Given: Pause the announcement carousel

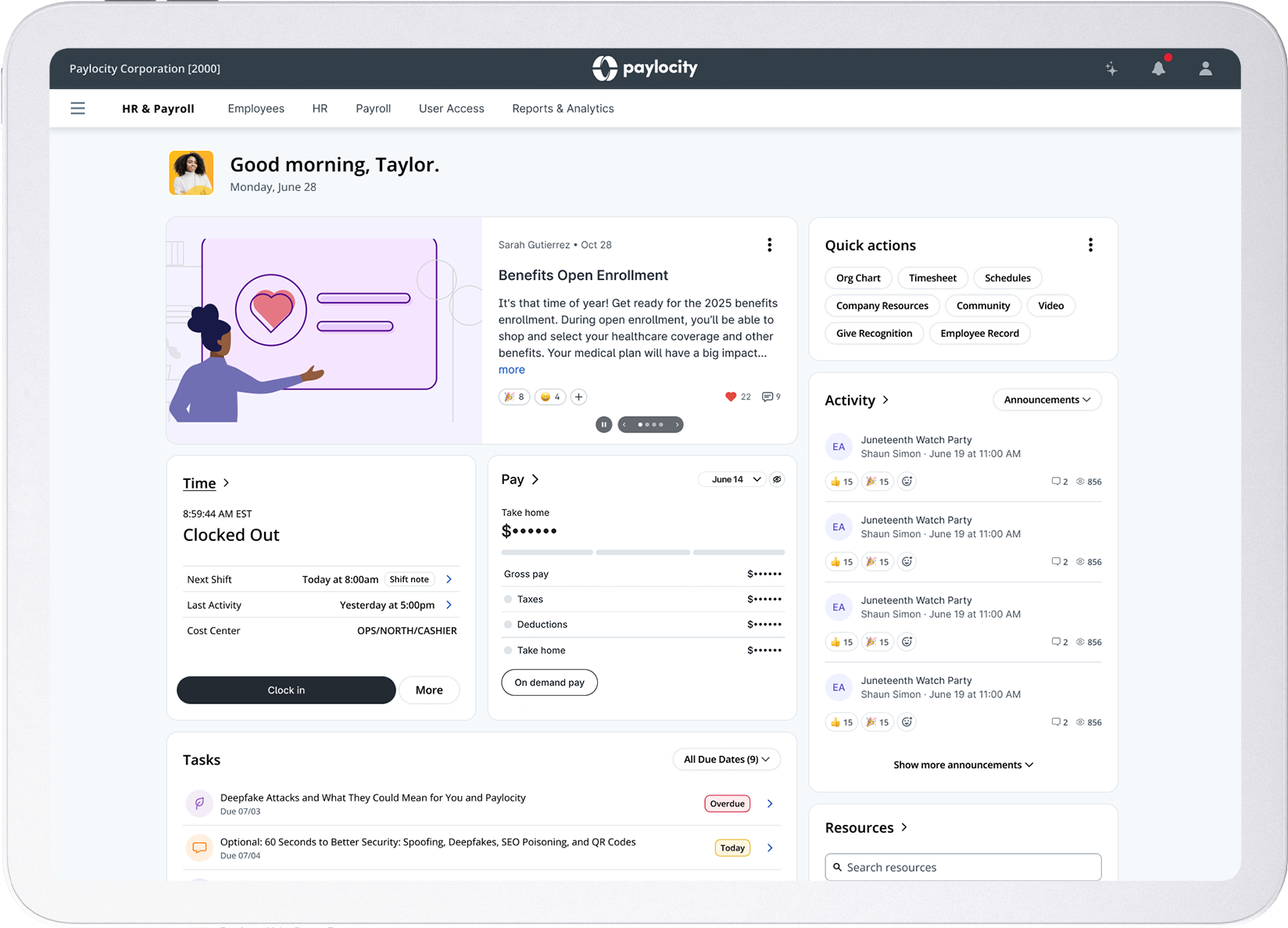Looking at the screenshot, I should (x=604, y=425).
